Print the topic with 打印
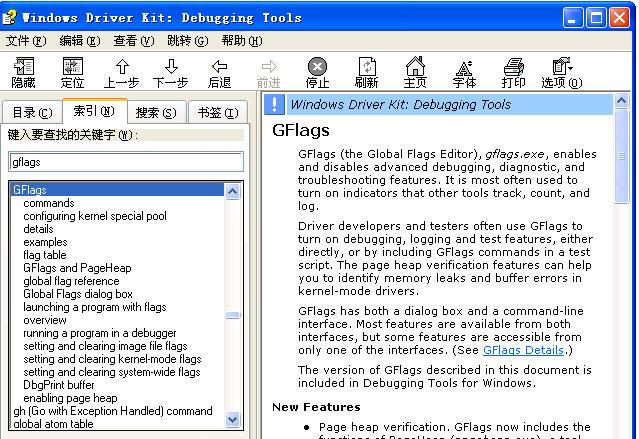This screenshot has height=439, width=639. pos(513,73)
